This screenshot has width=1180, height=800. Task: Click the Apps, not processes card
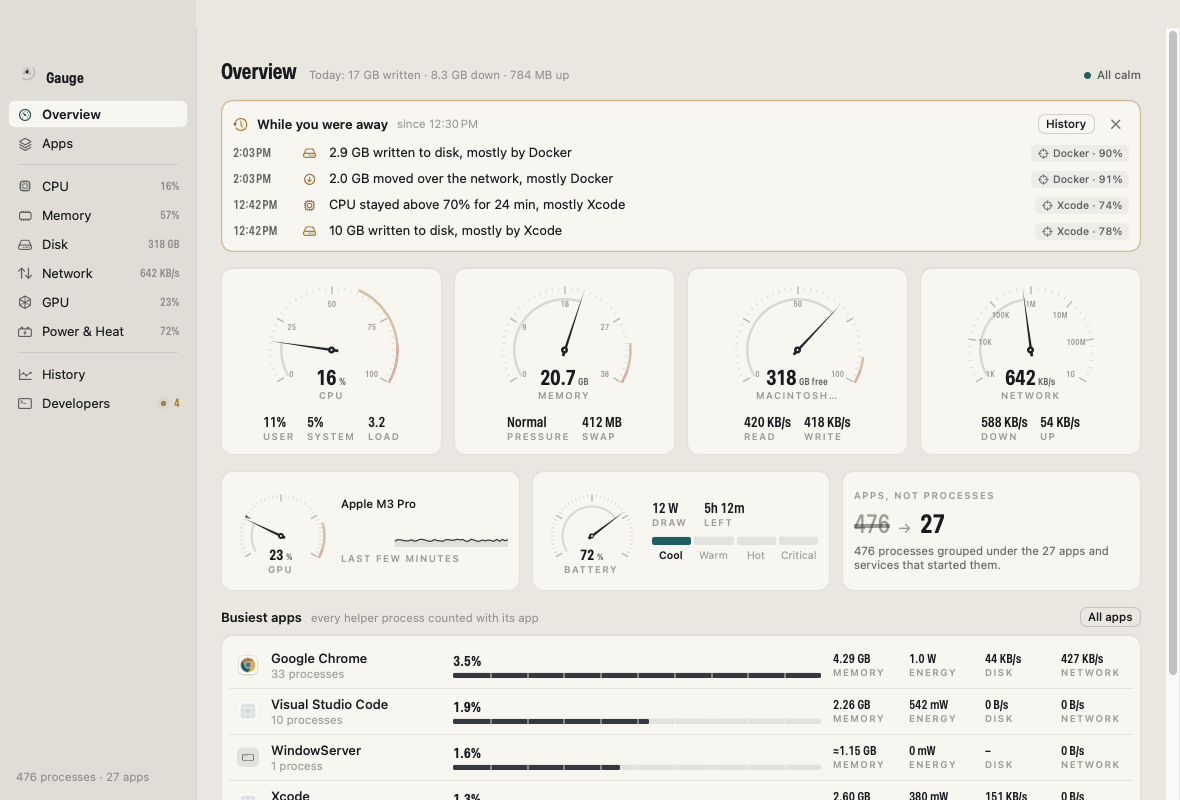click(x=991, y=531)
